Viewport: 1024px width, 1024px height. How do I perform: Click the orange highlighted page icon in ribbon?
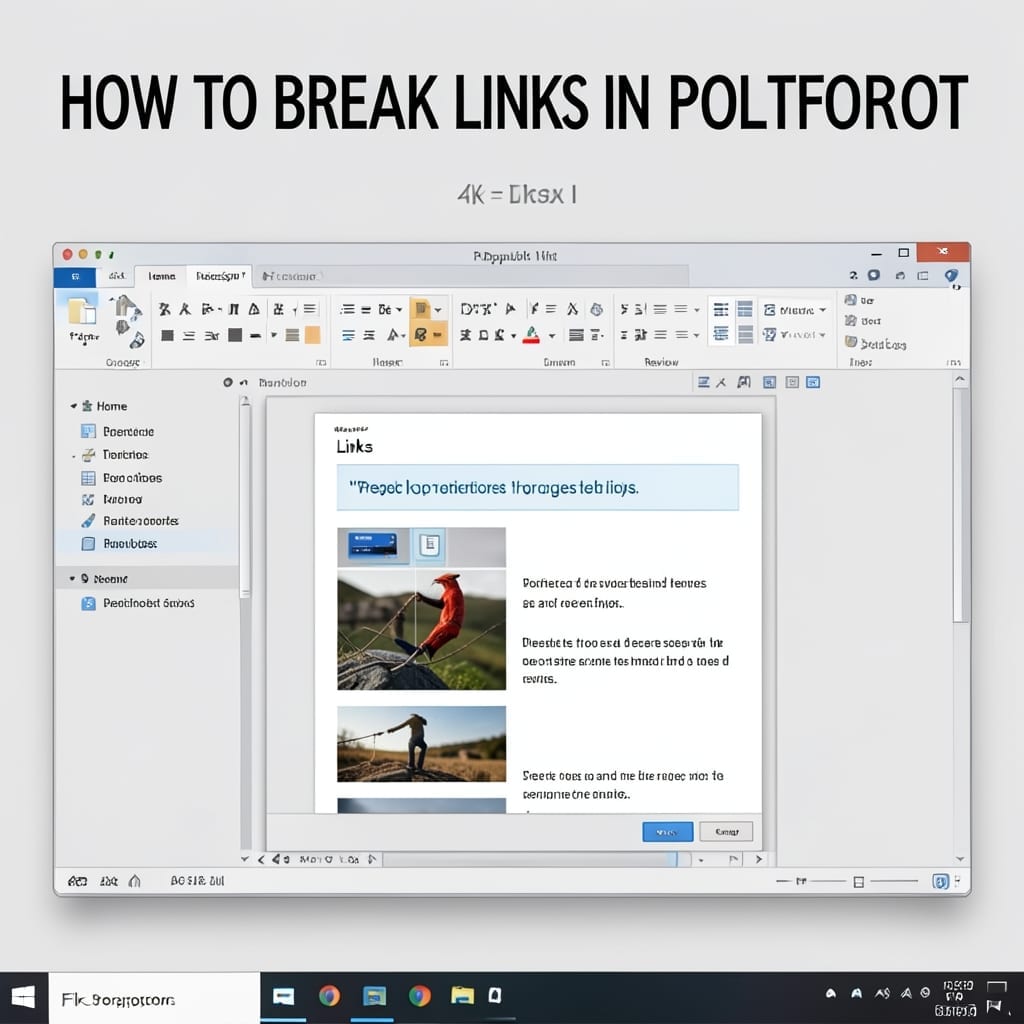coord(421,308)
